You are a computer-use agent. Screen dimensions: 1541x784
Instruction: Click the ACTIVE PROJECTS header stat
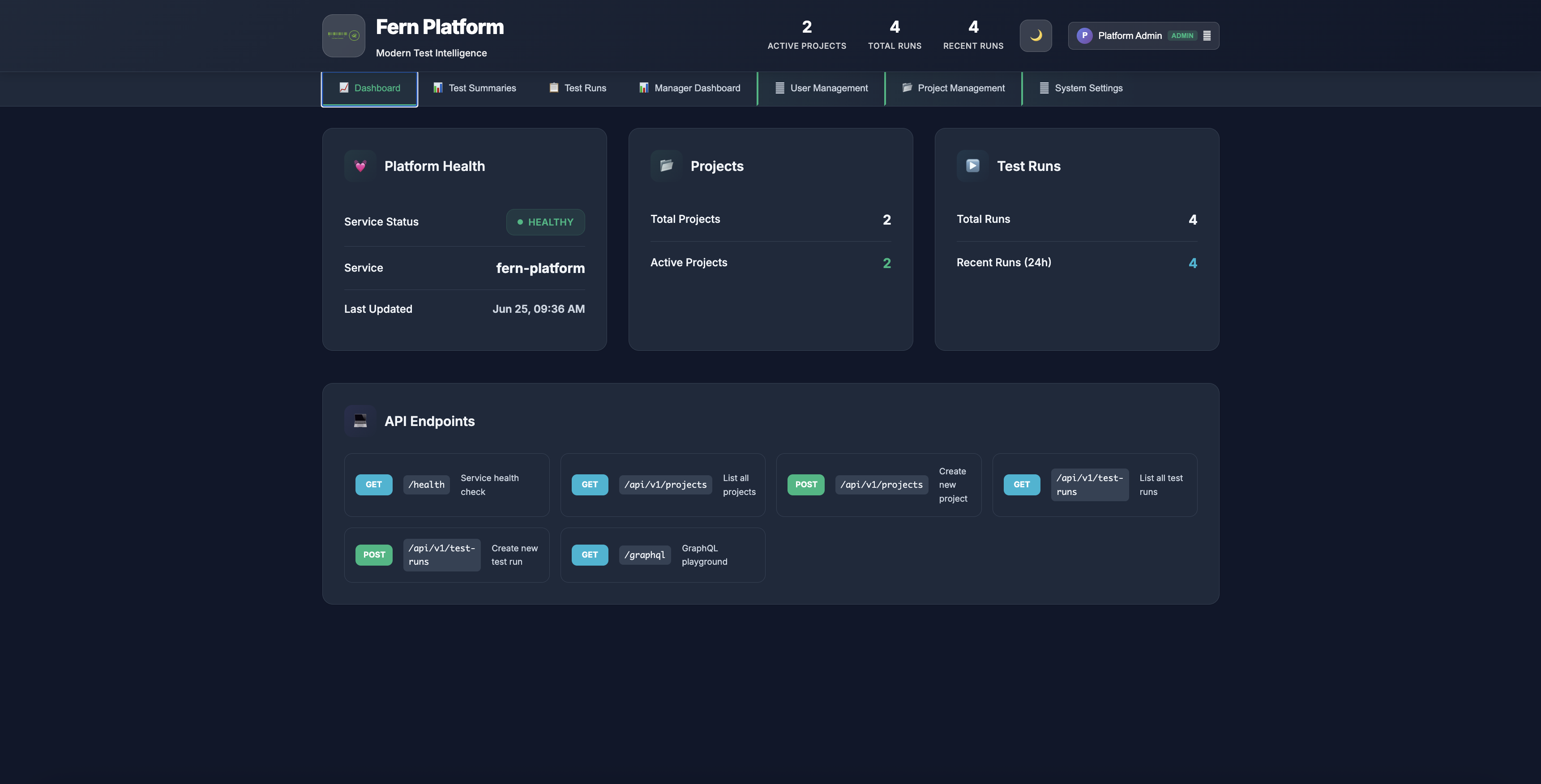806,35
